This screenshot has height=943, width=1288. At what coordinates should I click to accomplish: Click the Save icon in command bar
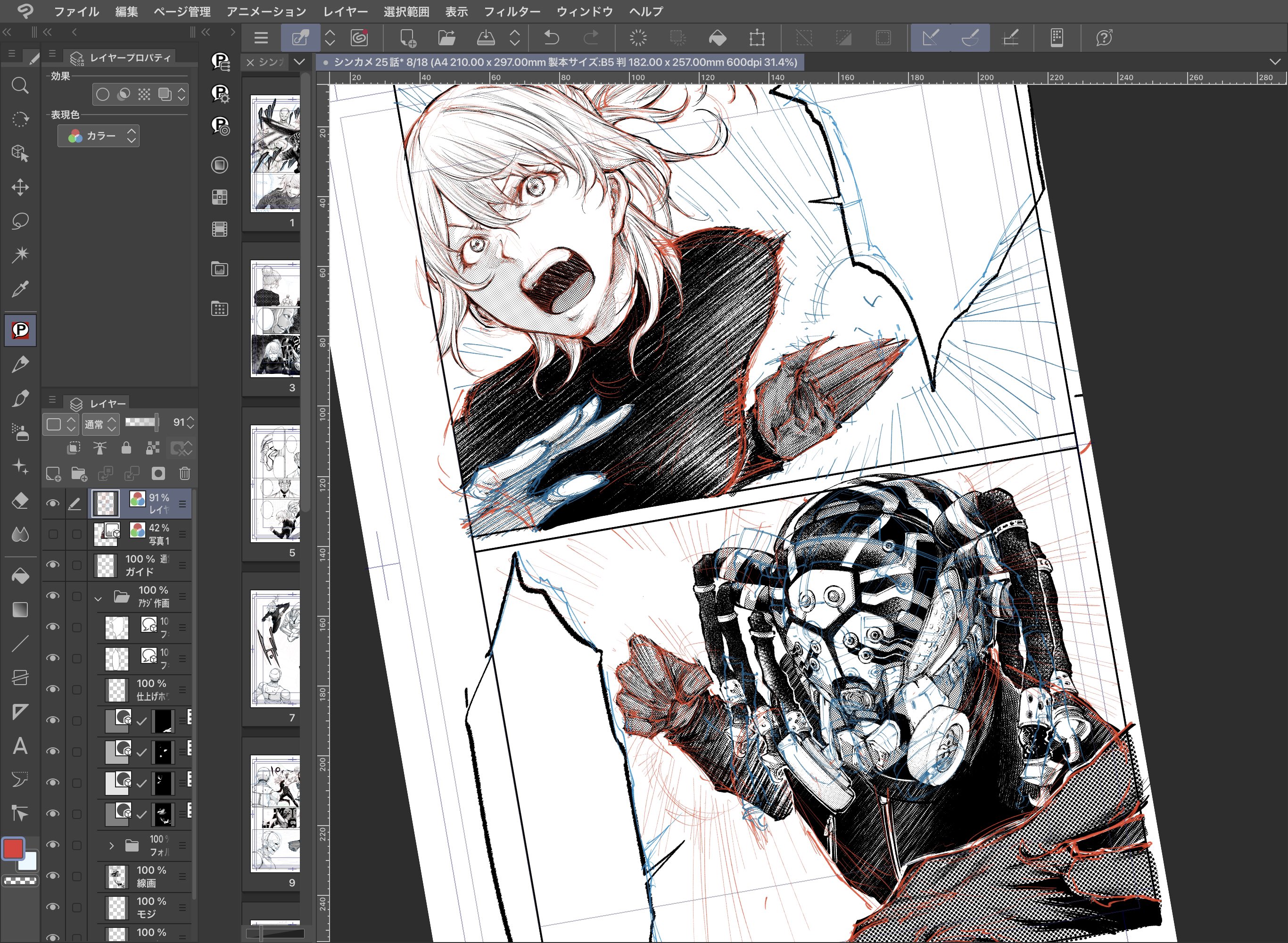[486, 38]
